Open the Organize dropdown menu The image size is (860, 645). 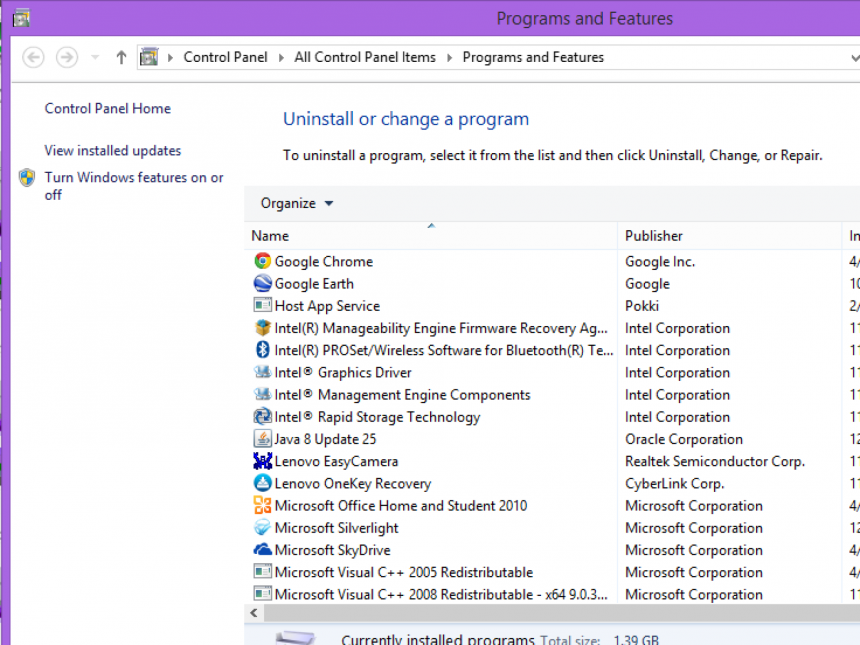pos(297,203)
